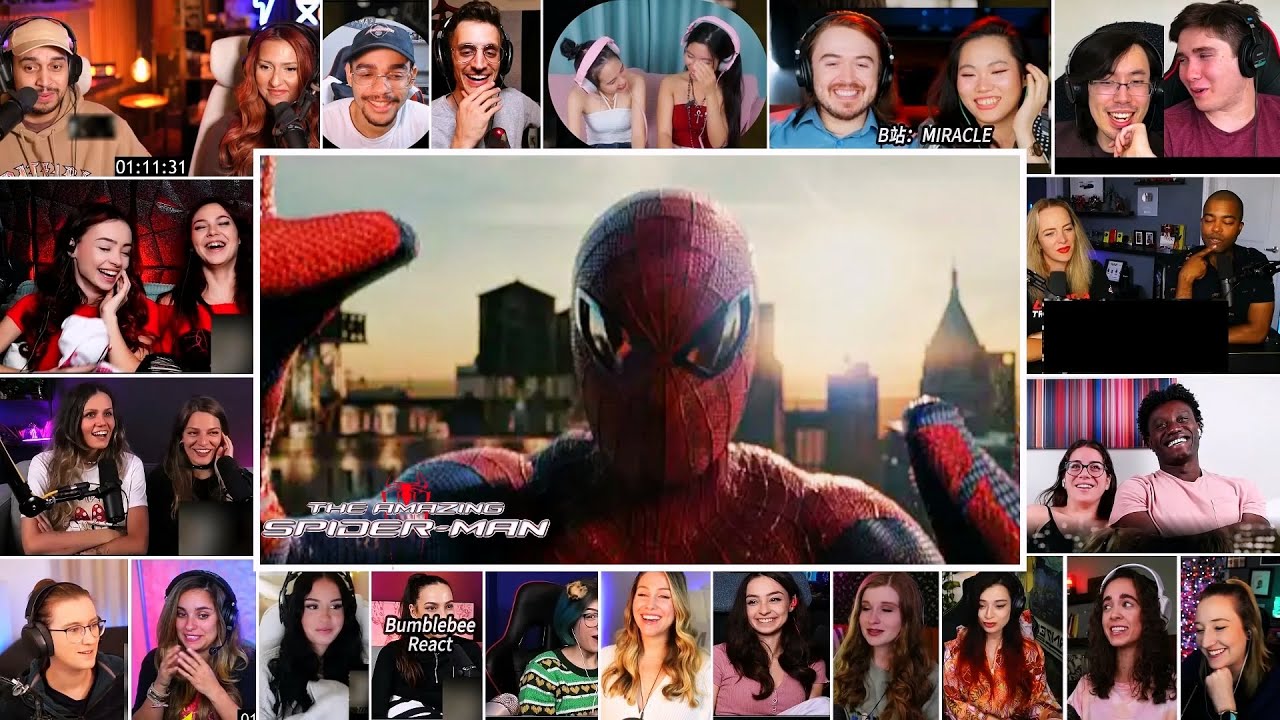Image resolution: width=1280 pixels, height=720 pixels.
Task: Open panel of woman in orange floral top
Action: 1002,640
